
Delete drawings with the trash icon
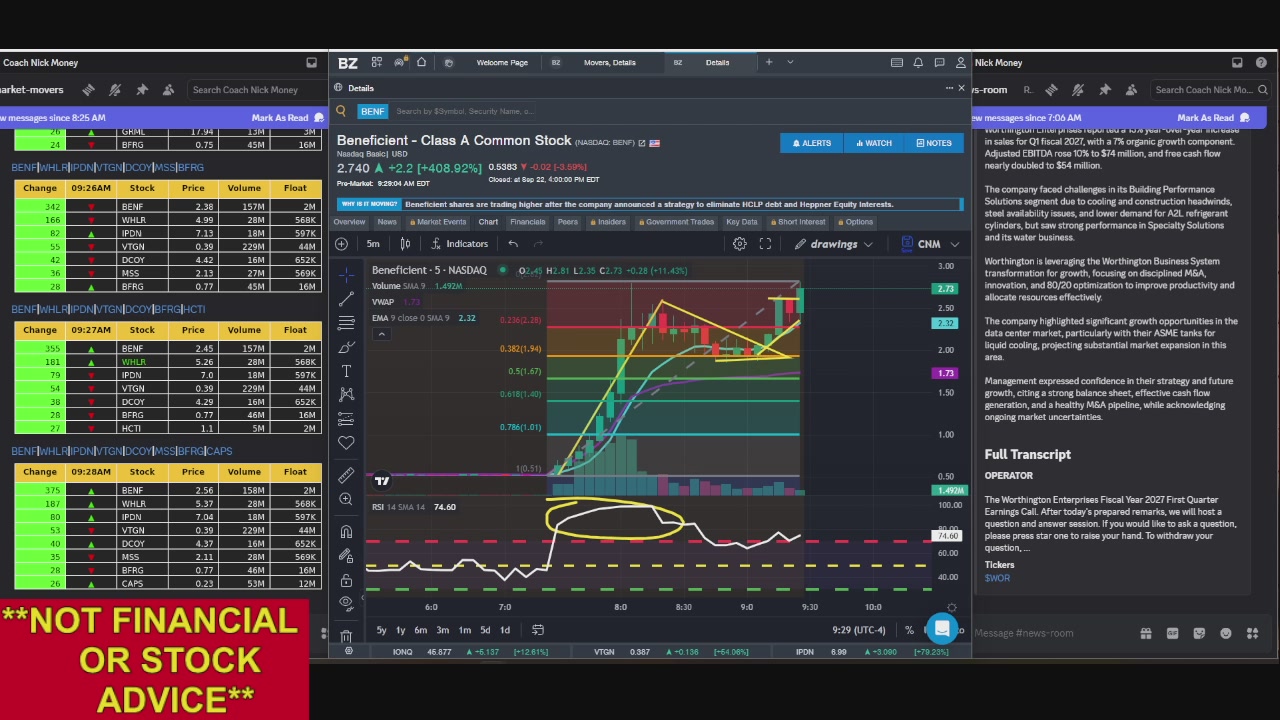[346, 635]
